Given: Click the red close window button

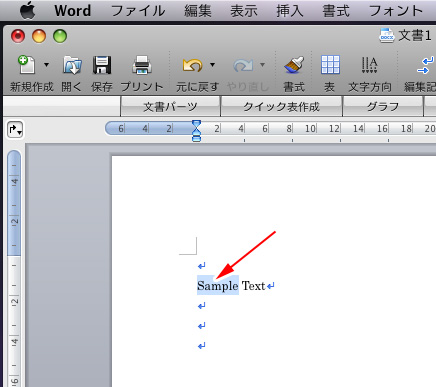Looking at the screenshot, I should [x=18, y=36].
